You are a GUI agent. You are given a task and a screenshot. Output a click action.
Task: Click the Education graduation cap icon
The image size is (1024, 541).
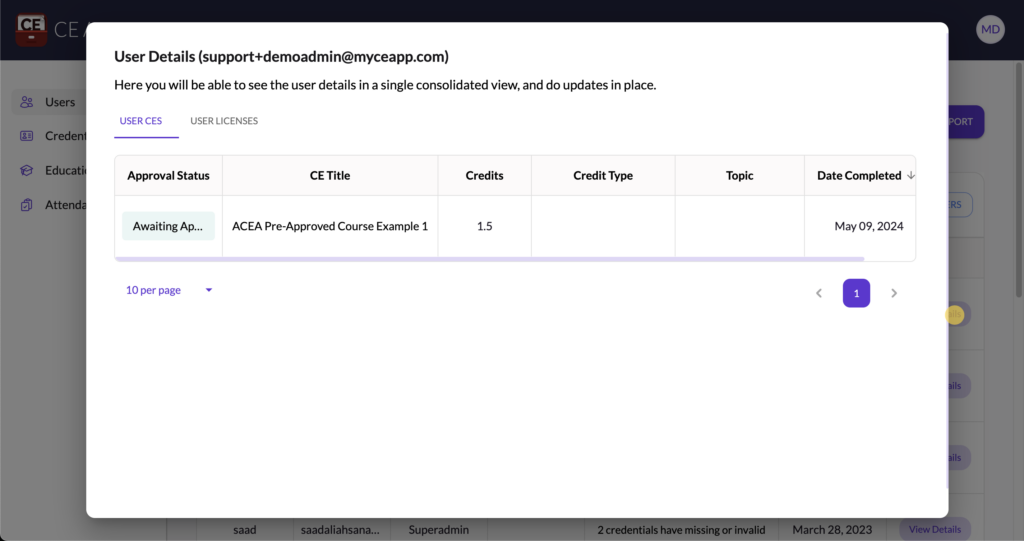pos(27,170)
